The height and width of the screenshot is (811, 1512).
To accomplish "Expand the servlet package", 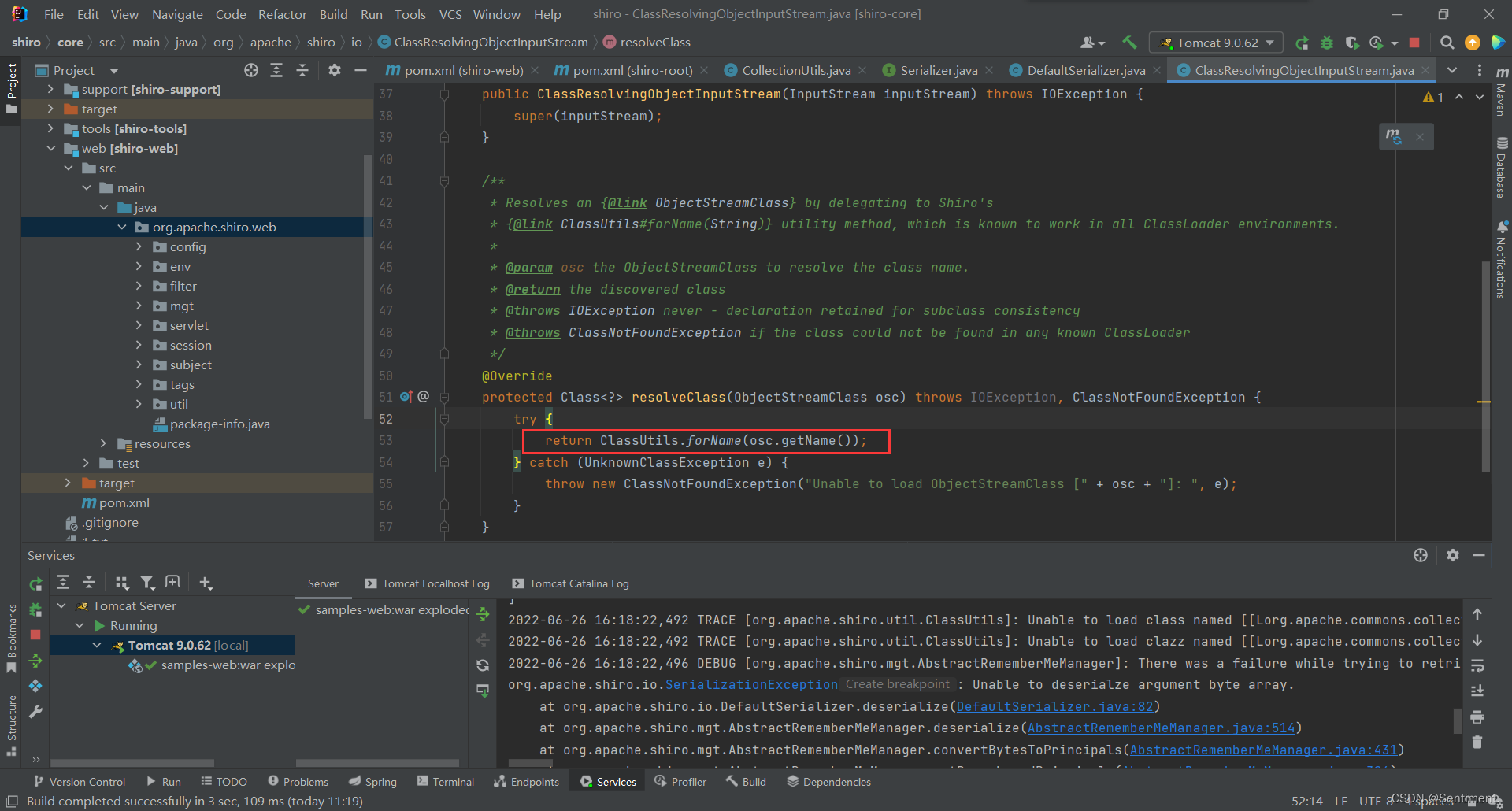I will [x=139, y=325].
